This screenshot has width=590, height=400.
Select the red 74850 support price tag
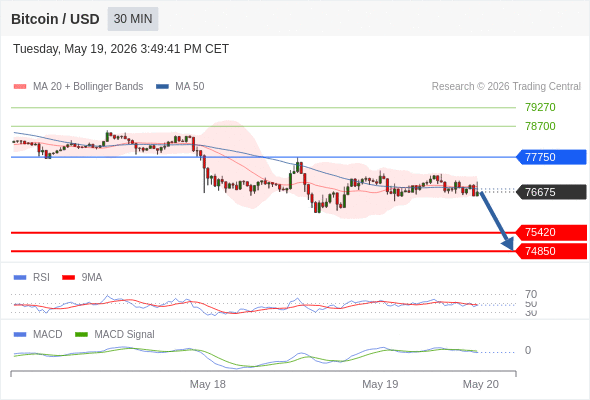(x=551, y=251)
